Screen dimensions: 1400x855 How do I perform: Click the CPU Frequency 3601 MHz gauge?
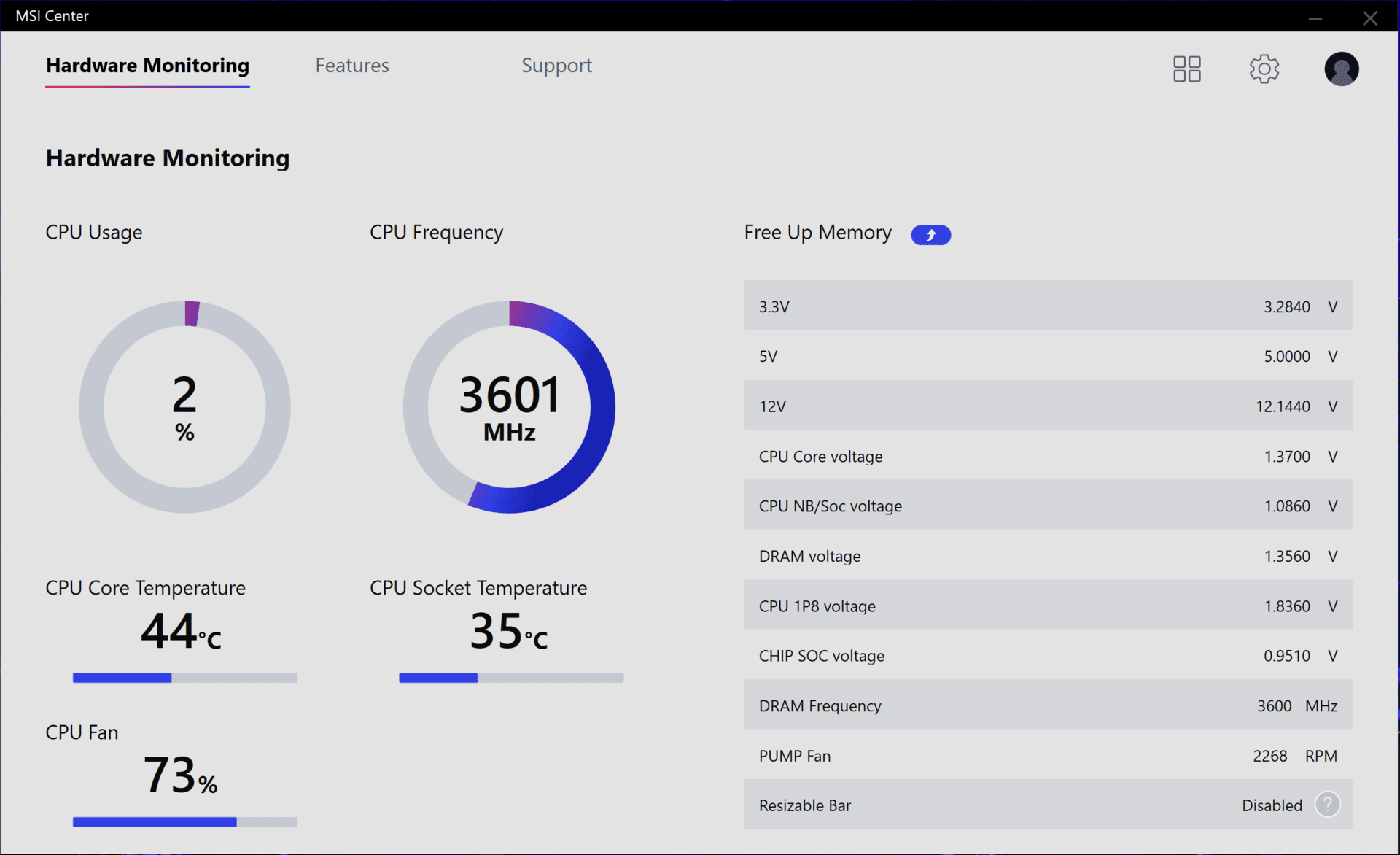point(509,406)
